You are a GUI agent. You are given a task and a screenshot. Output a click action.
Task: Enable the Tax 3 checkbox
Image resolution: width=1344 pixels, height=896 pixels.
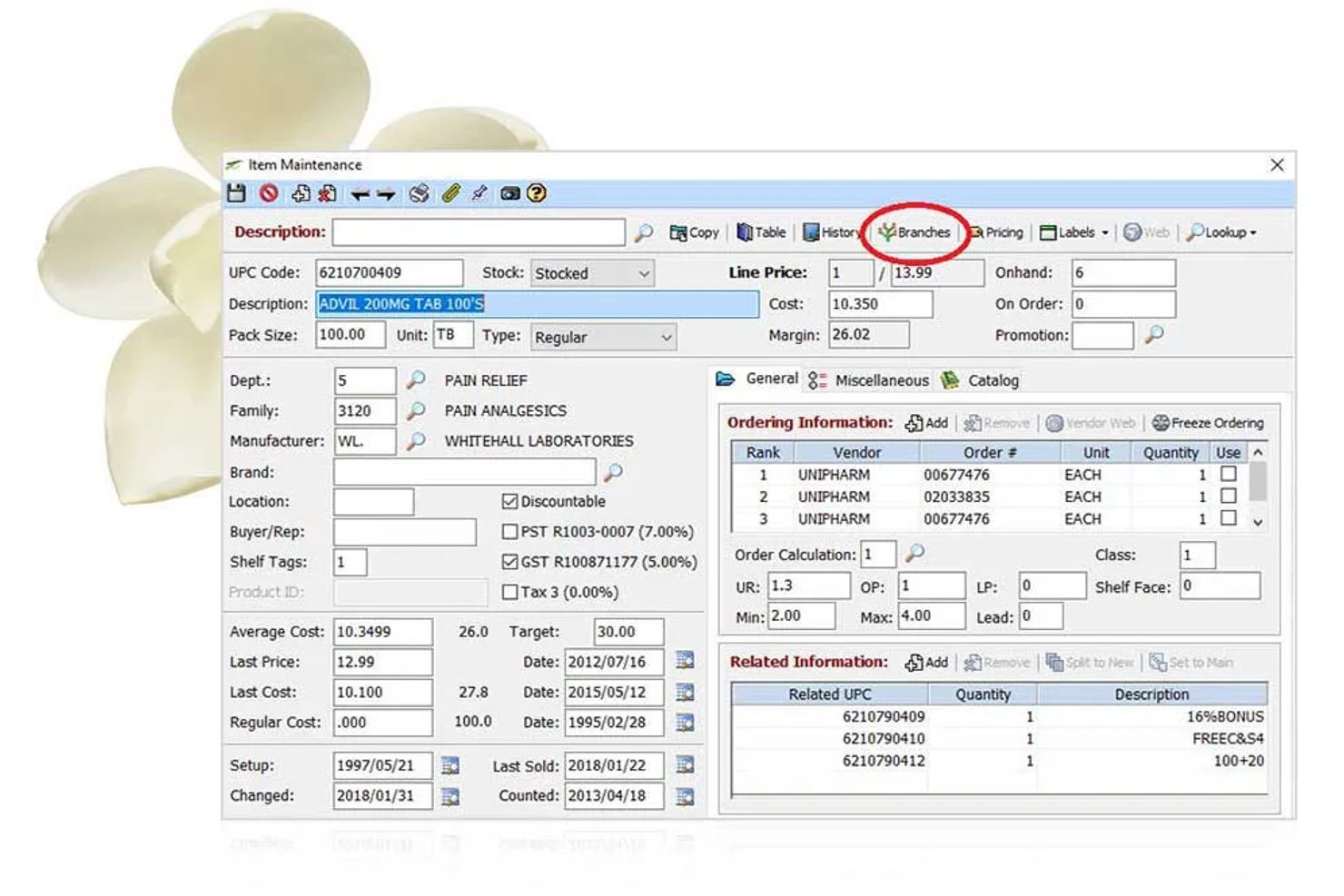tap(510, 592)
